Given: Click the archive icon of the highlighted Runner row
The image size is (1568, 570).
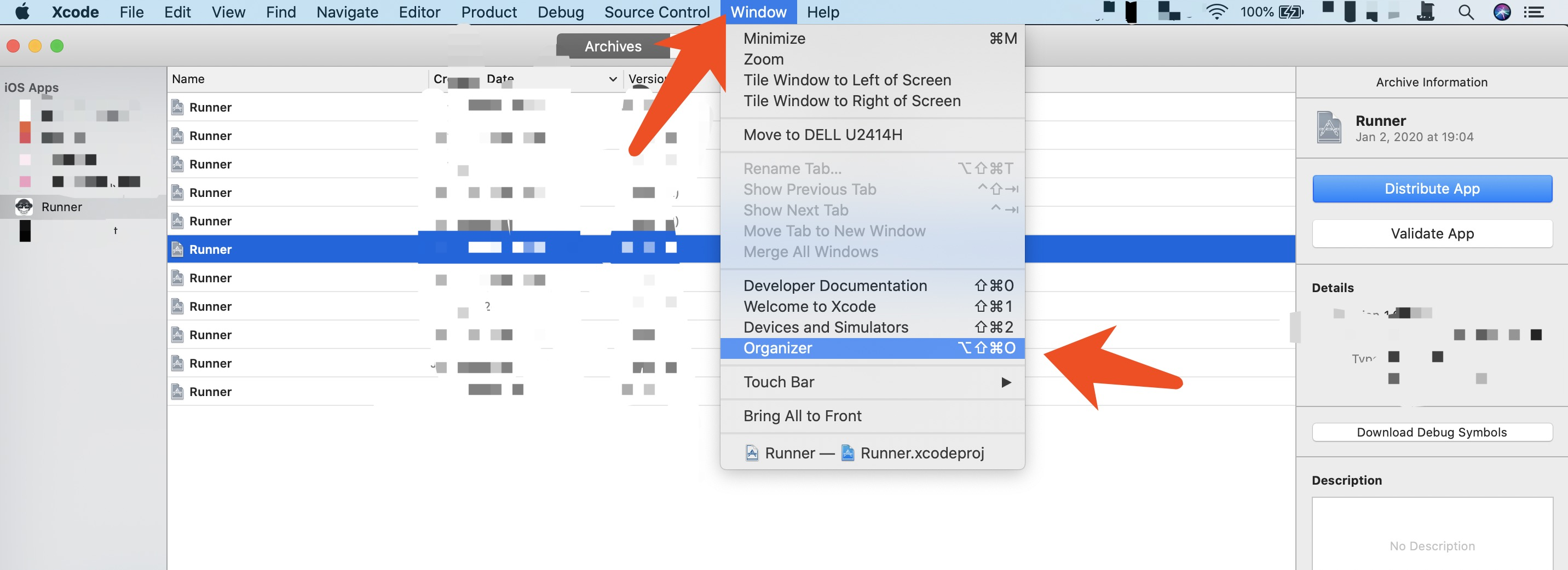Looking at the screenshot, I should pos(177,249).
